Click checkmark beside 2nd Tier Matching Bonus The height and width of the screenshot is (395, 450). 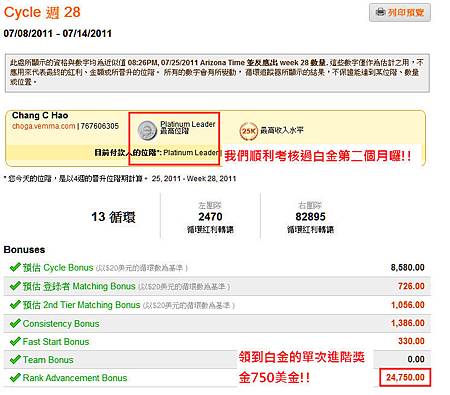tap(15, 304)
